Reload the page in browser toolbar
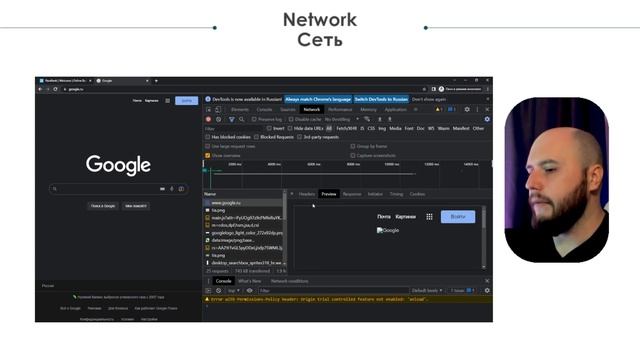Viewport: 640px width, 360px height. (55, 89)
